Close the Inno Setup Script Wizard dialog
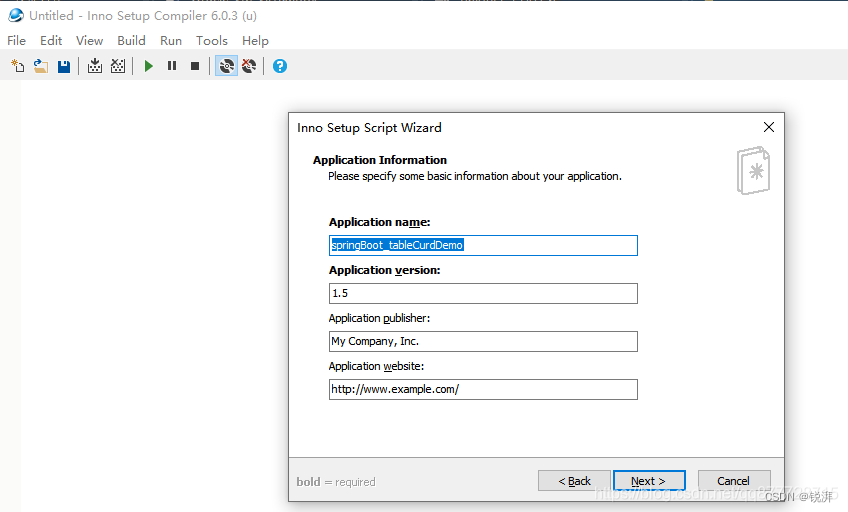The image size is (848, 512). [x=768, y=127]
